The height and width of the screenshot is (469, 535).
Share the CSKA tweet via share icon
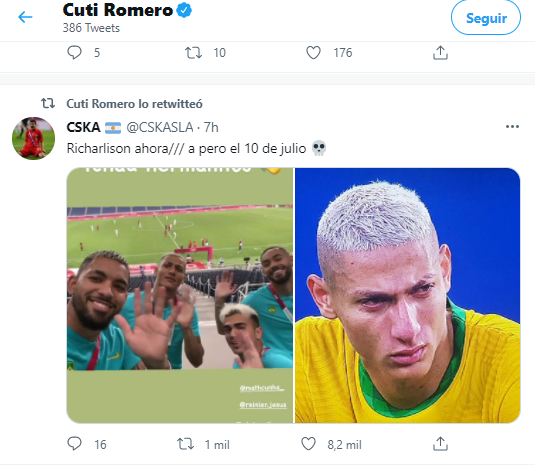(440, 444)
